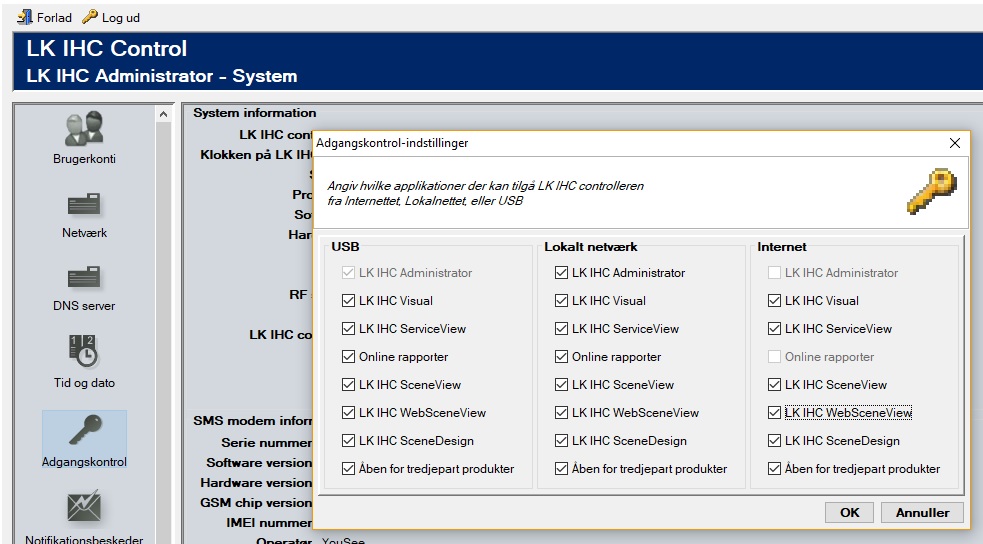Open the DNS server settings icon

[x=84, y=278]
